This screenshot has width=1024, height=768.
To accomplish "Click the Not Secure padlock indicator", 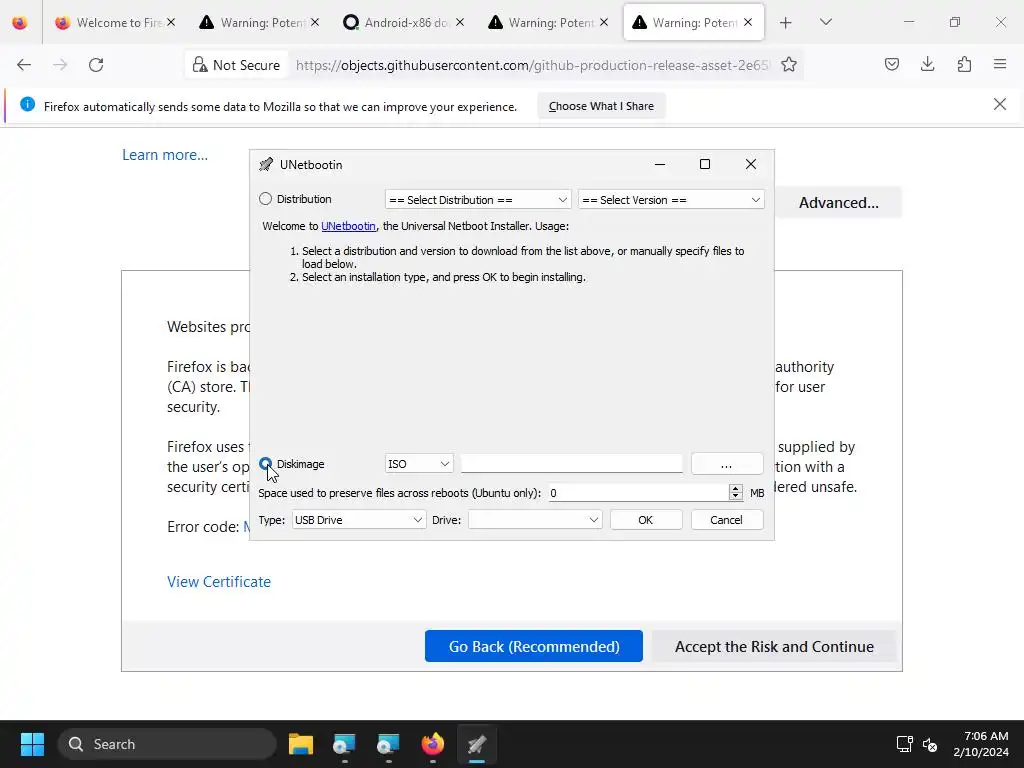I will 236,65.
